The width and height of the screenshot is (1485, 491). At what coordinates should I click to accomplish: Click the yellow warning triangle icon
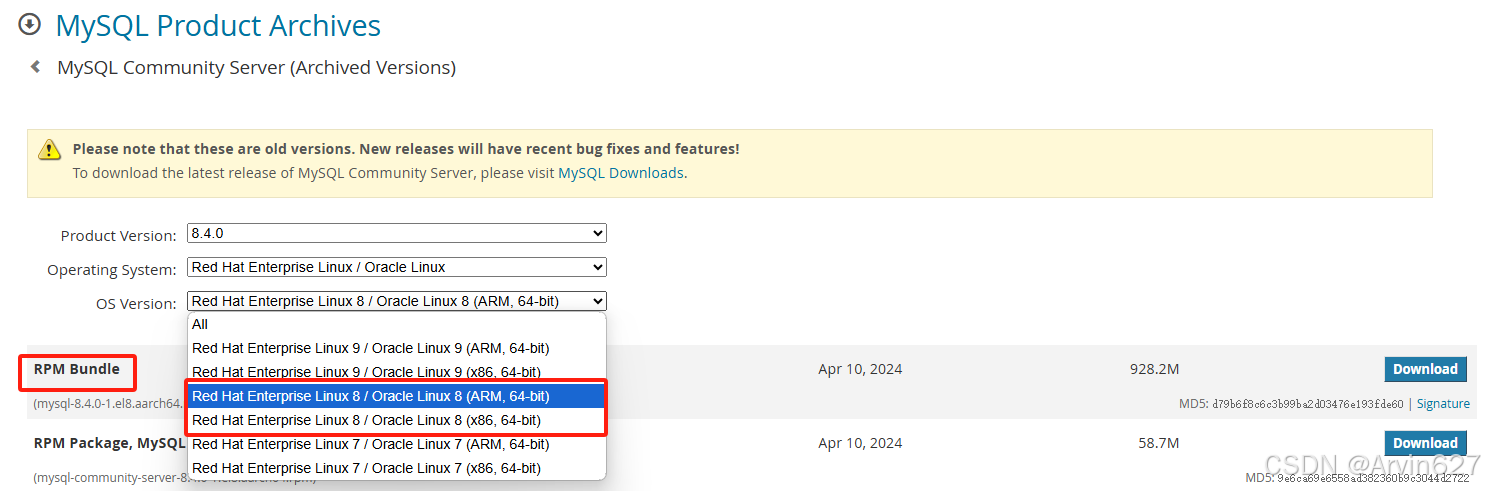(x=49, y=150)
